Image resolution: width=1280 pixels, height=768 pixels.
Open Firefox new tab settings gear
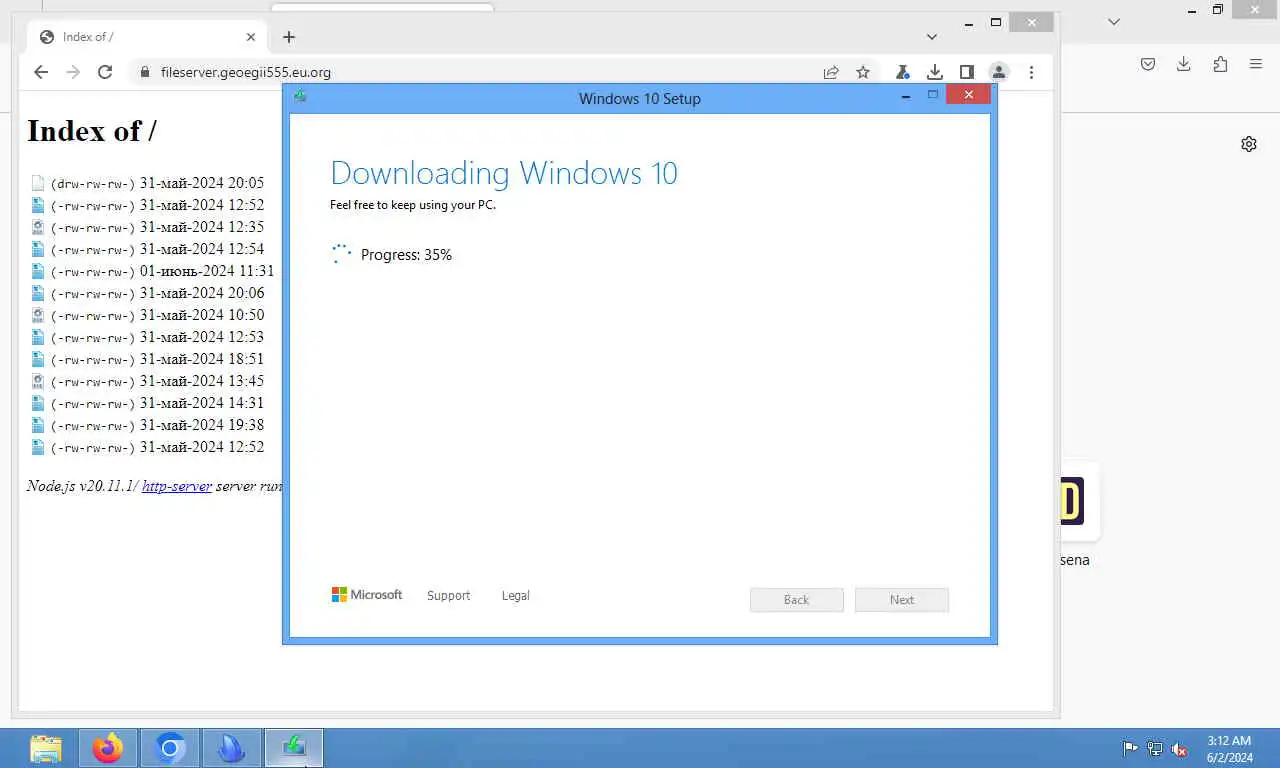pos(1249,144)
